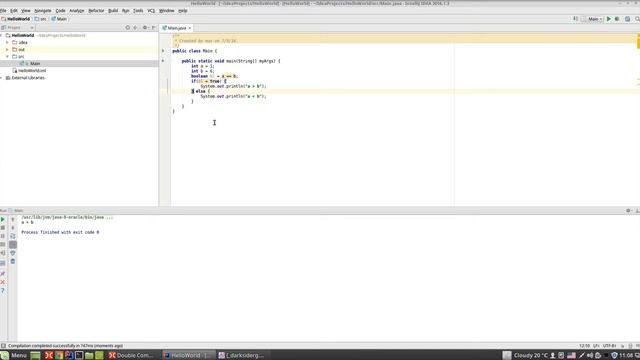Click Exit icon in Run panel

(x=3, y=253)
